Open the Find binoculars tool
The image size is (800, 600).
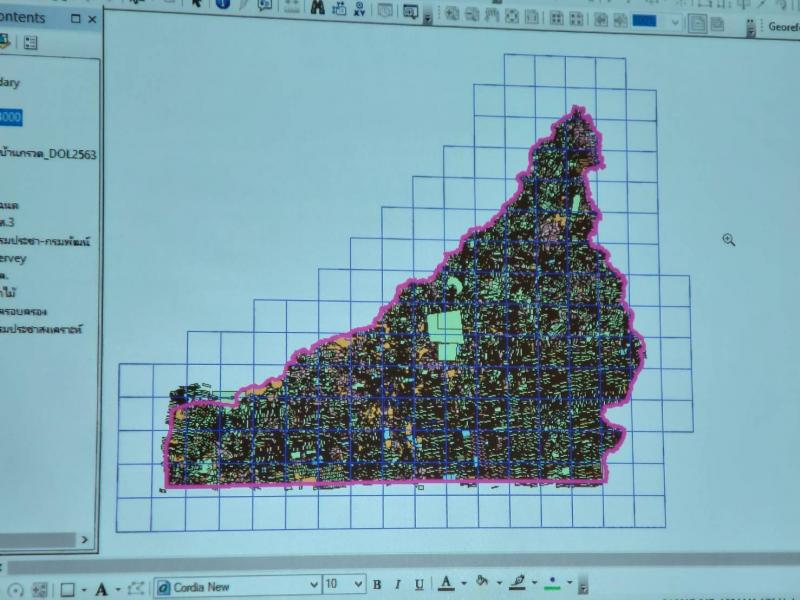[318, 7]
